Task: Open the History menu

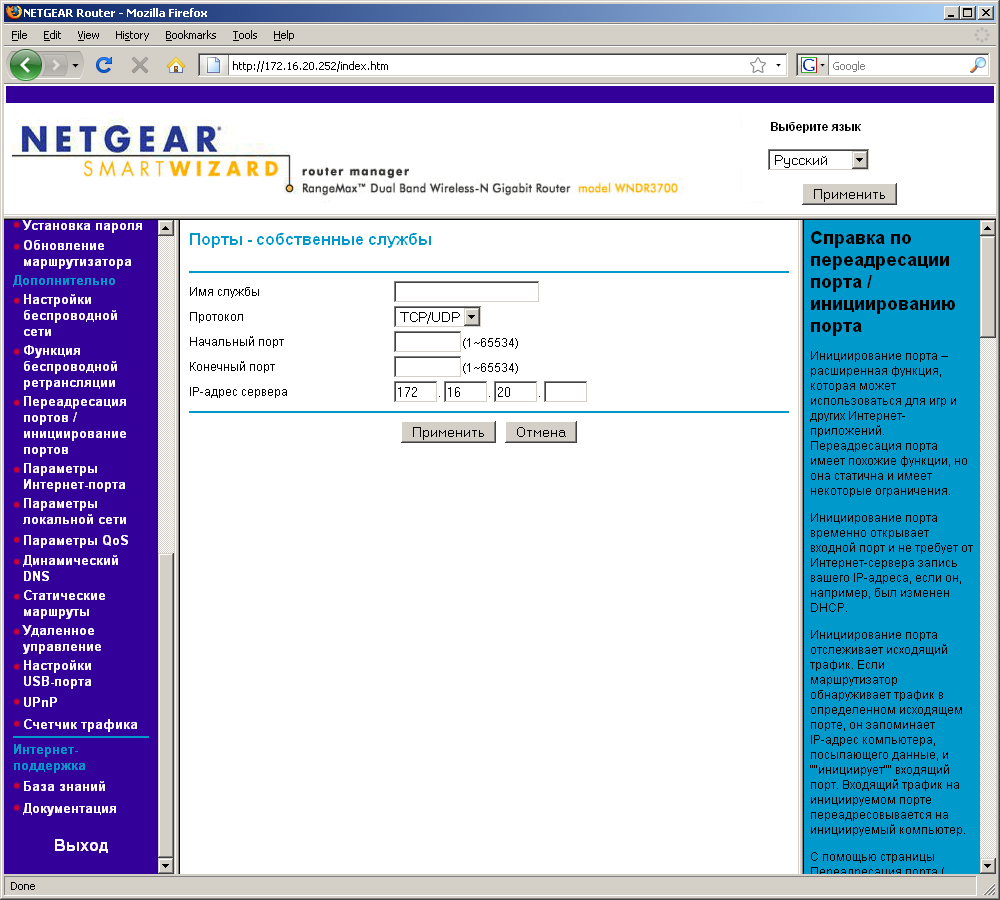Action: [x=132, y=35]
